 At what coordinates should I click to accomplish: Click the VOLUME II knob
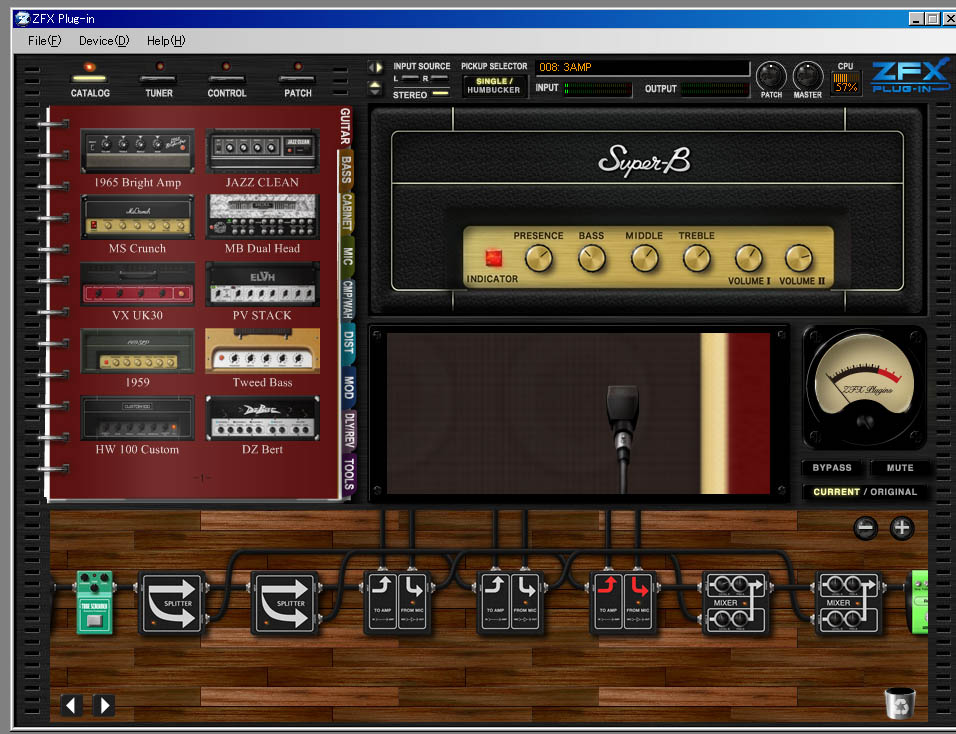click(x=799, y=258)
